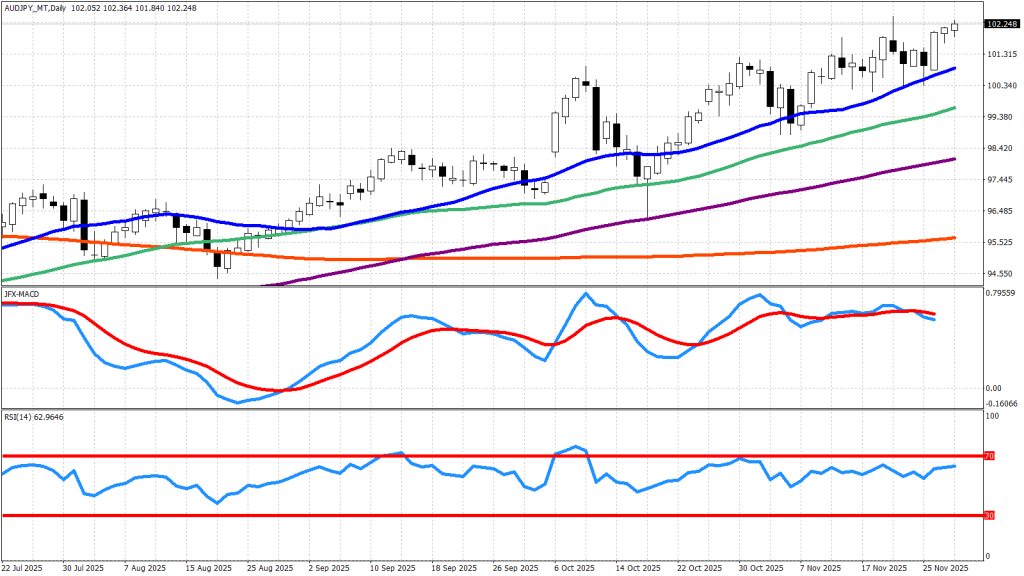Click the 0.79559 MACD scale value
This screenshot has width=1024, height=576.
click(1003, 294)
